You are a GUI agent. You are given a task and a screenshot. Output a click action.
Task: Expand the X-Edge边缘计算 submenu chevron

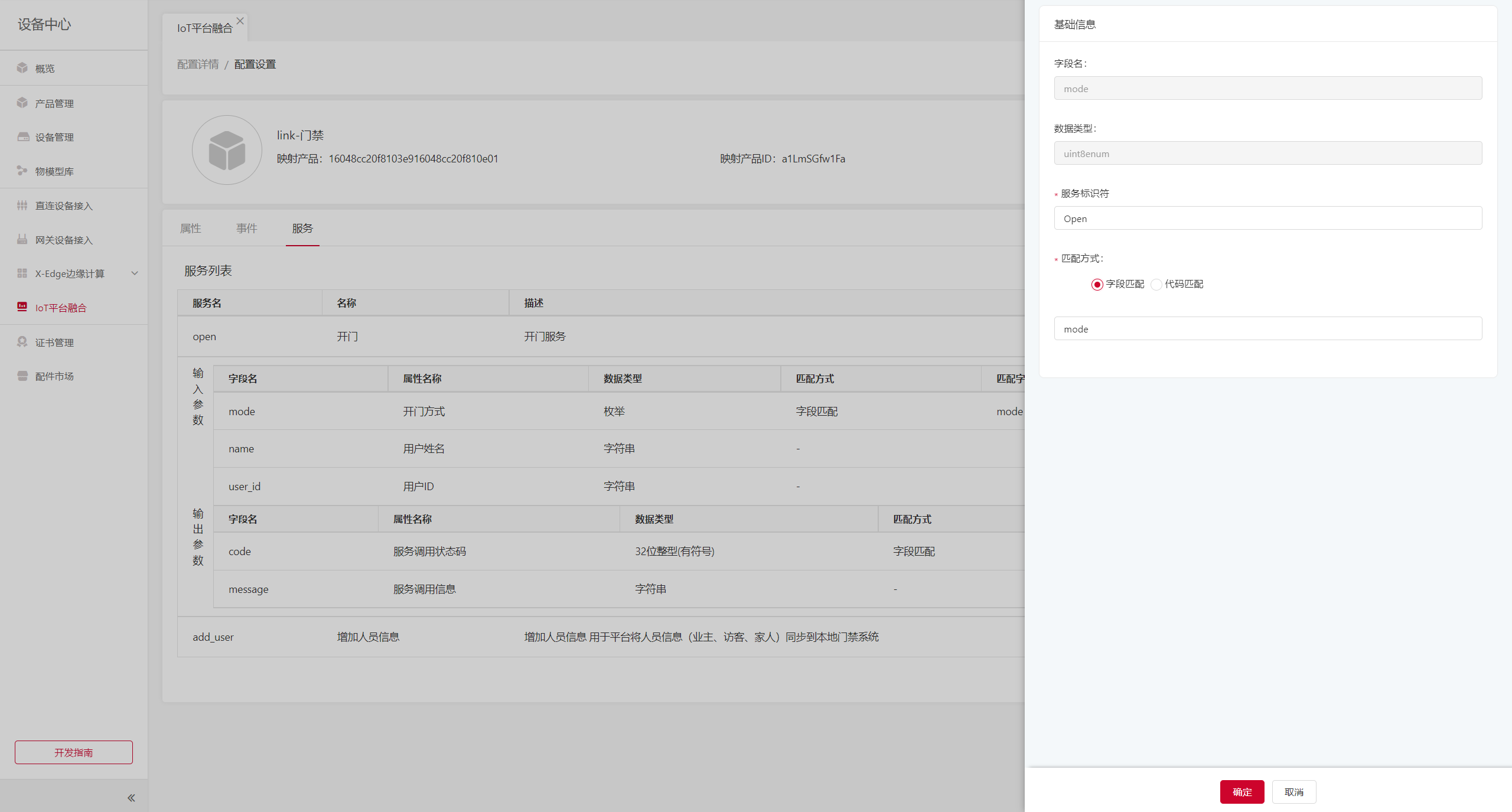pos(135,273)
